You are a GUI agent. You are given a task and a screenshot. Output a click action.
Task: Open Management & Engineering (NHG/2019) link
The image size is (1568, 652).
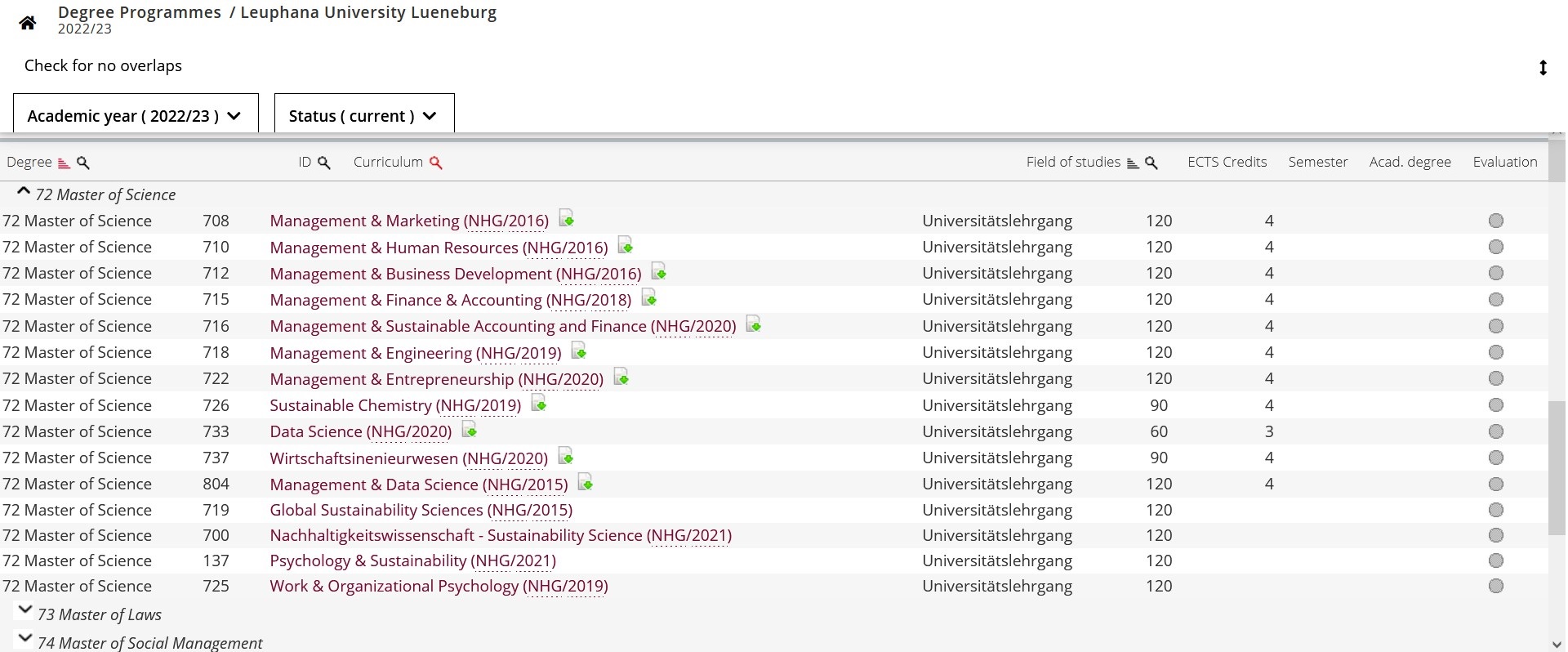tap(416, 353)
